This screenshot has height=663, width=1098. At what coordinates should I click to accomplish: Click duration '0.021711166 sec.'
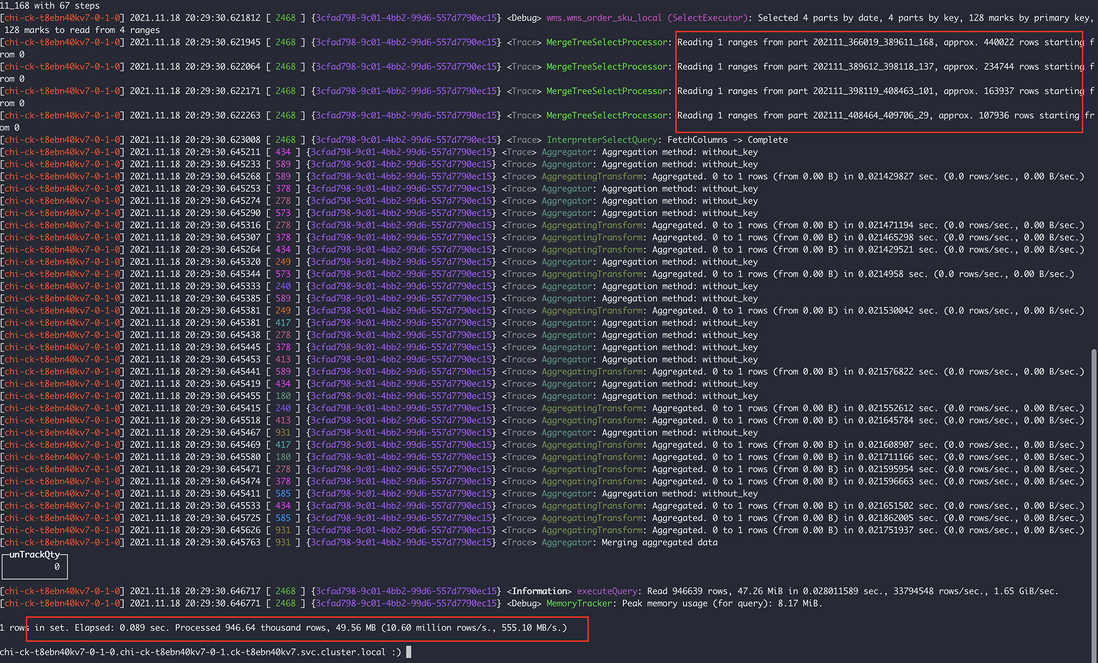(x=896, y=457)
